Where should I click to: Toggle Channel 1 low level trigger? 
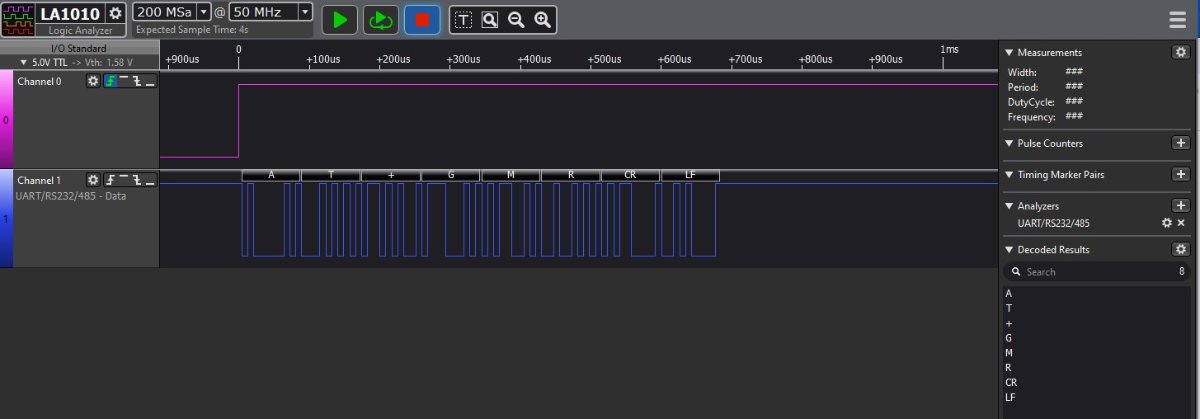click(x=150, y=180)
